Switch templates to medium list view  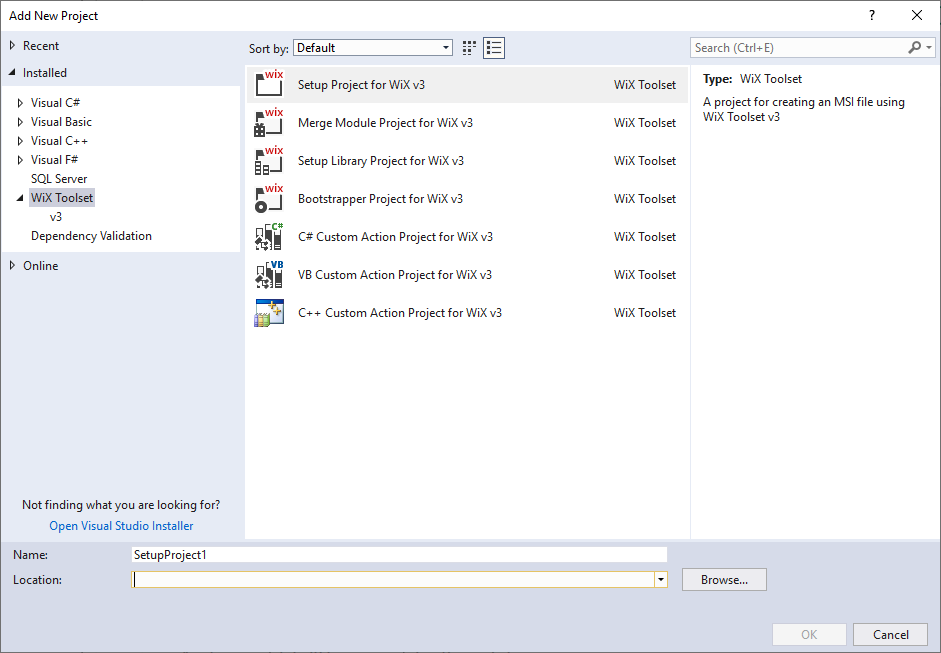click(x=493, y=47)
